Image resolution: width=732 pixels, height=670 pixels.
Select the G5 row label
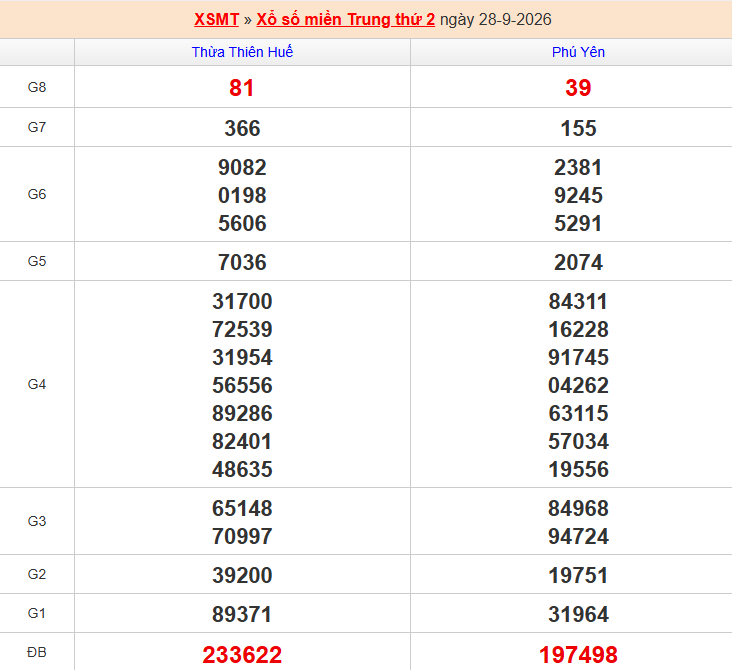point(37,261)
